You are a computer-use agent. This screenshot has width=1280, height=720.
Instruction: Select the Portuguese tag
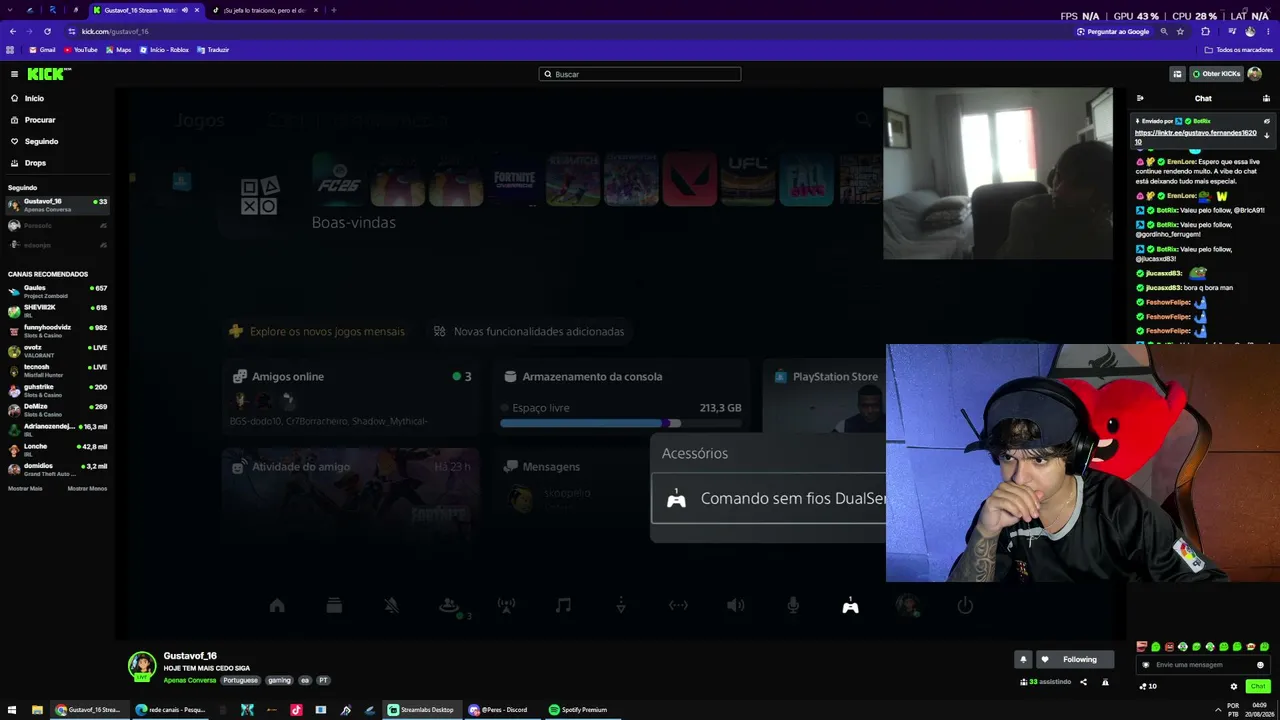(240, 680)
